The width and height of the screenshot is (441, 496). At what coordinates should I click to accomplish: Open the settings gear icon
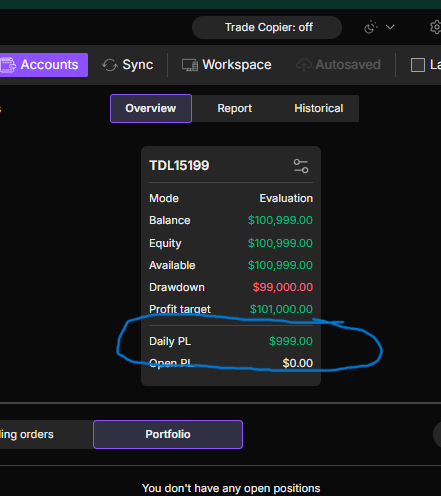coord(436,27)
